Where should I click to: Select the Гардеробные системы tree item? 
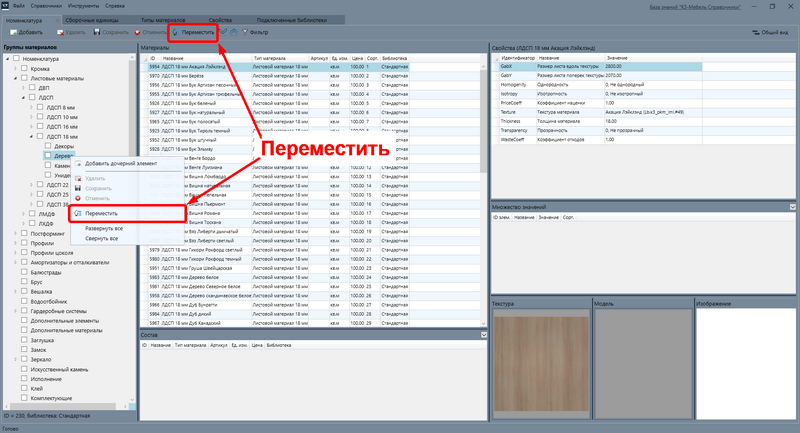point(58,311)
